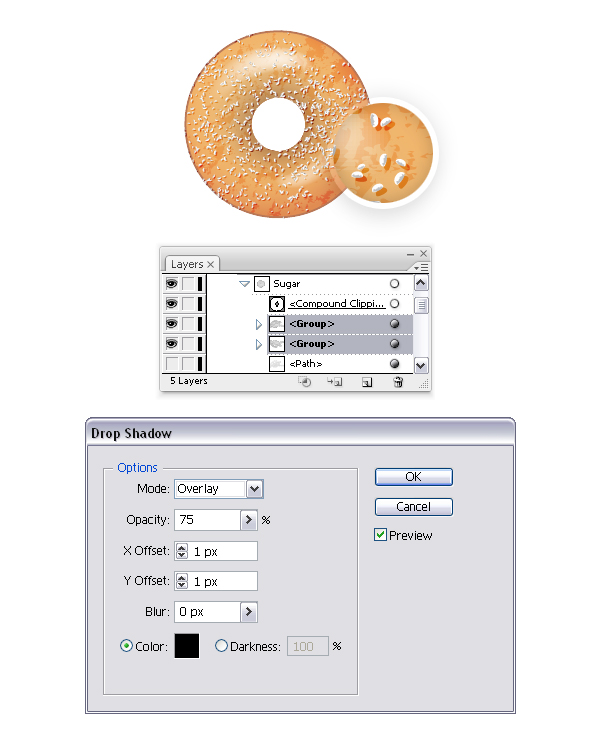Select the Darkness radio button

tap(221, 646)
